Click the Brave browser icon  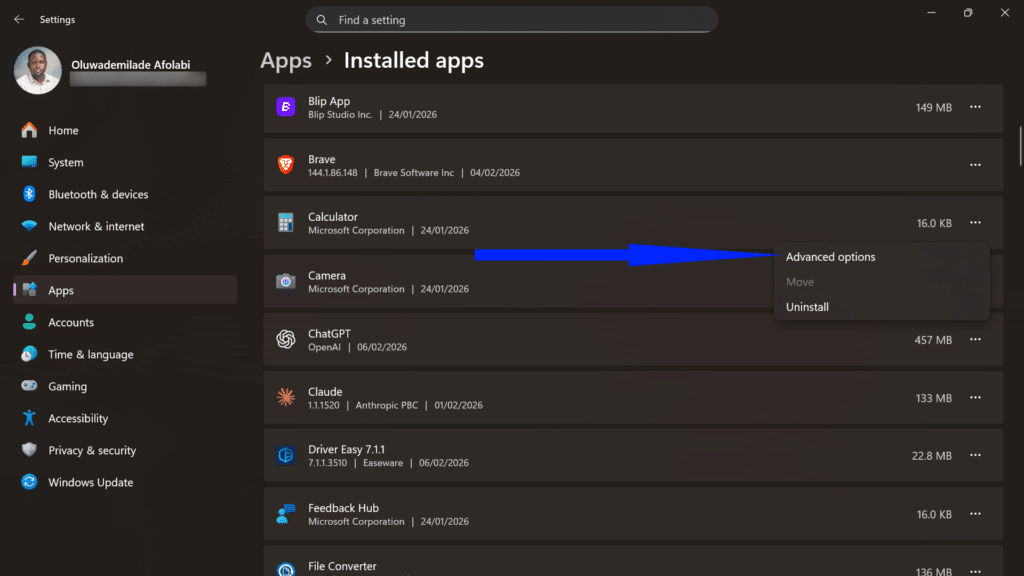click(x=285, y=166)
